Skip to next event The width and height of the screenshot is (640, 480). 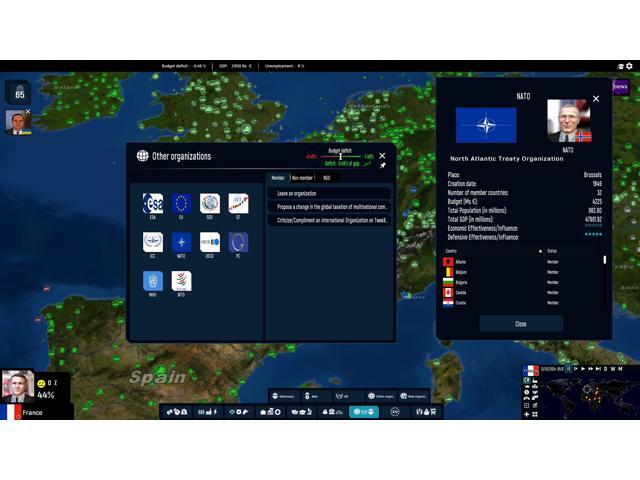[x=598, y=369]
